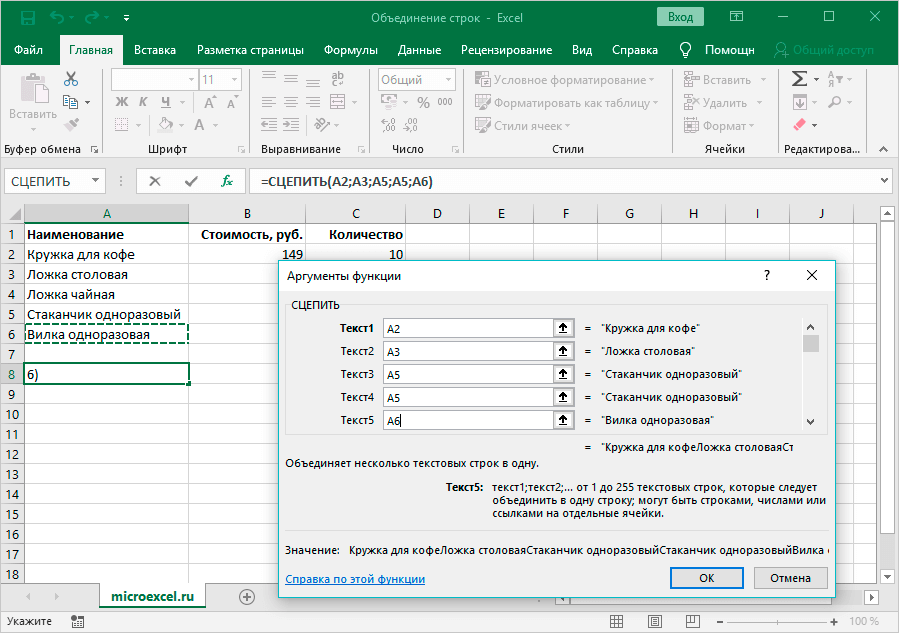Open the Файл menu tab
This screenshot has height=633, width=899.
click(28, 50)
